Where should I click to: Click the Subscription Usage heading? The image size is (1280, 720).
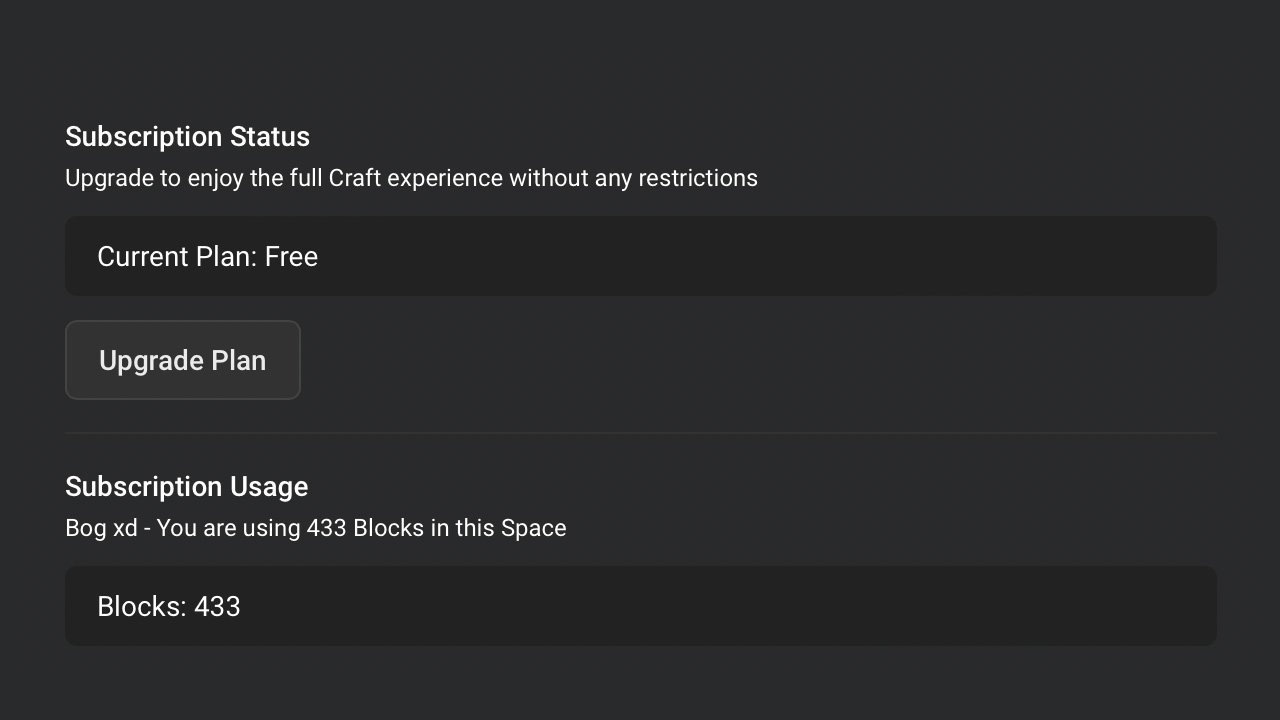(x=186, y=486)
